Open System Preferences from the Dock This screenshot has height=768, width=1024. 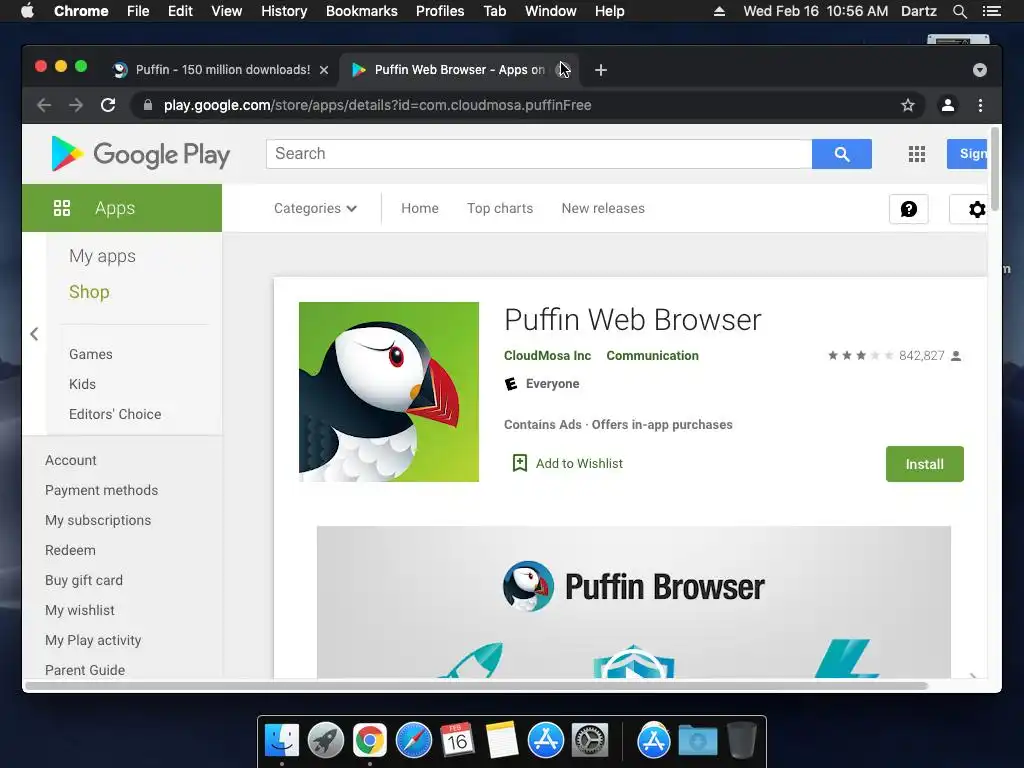pyautogui.click(x=590, y=741)
